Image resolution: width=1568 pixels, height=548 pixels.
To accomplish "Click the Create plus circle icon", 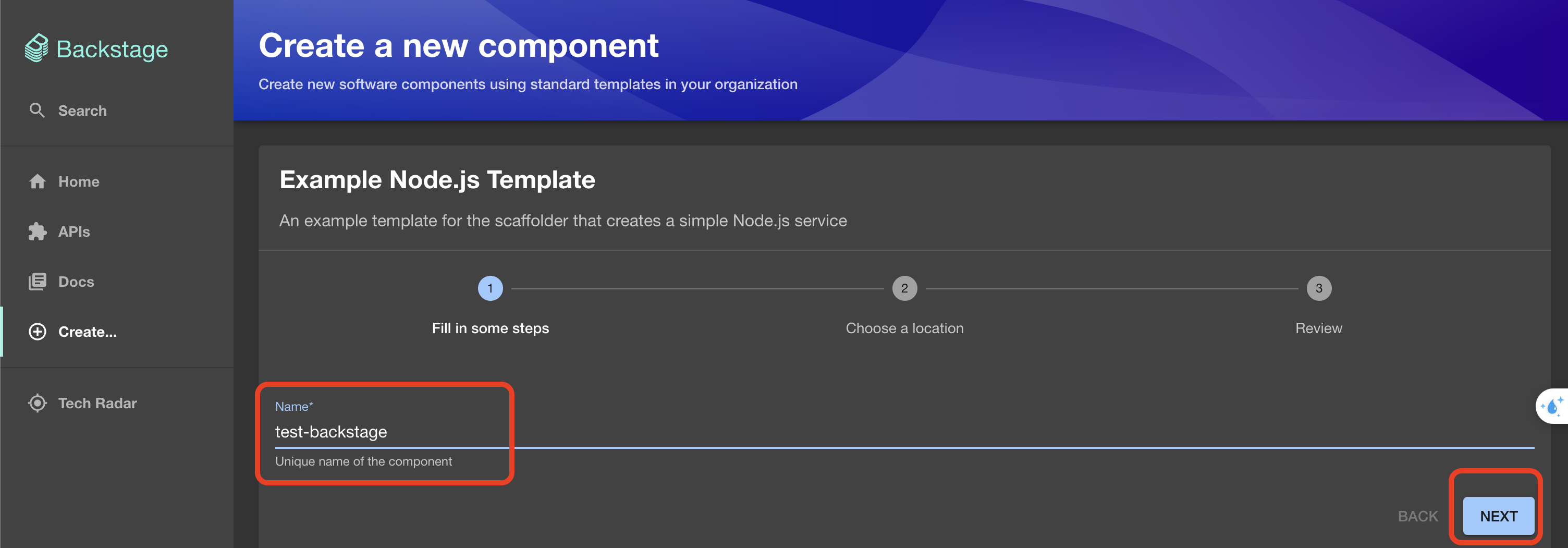I will [37, 332].
